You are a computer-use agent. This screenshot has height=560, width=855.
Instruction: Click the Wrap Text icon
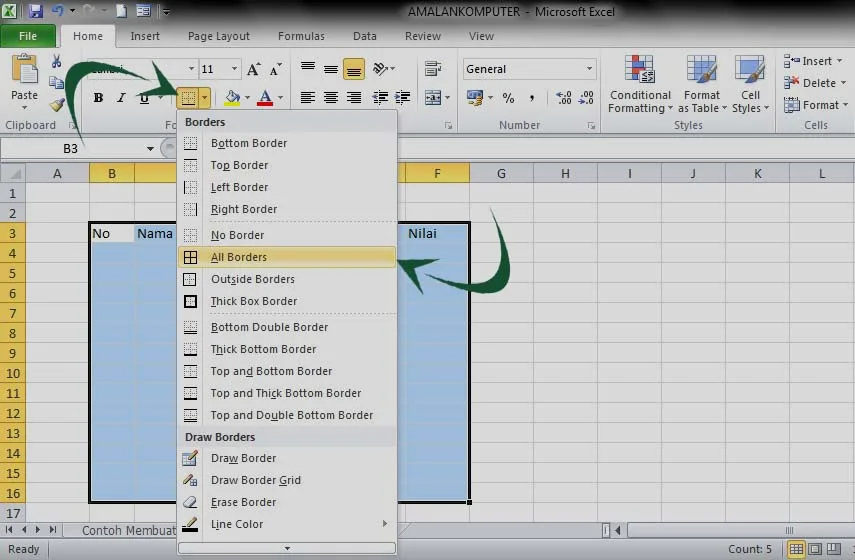tap(433, 69)
